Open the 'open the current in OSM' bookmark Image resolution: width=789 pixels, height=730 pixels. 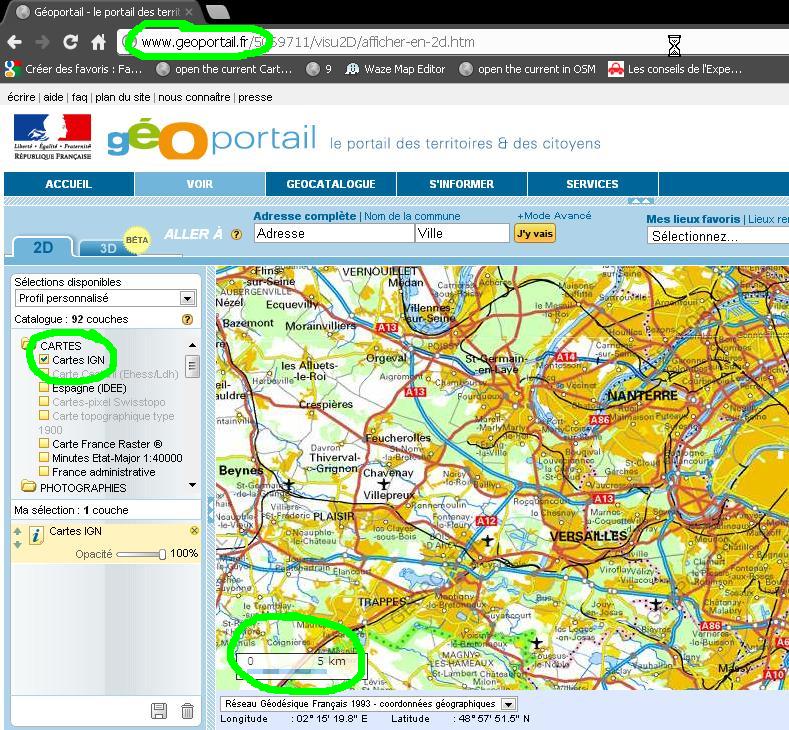[527, 69]
